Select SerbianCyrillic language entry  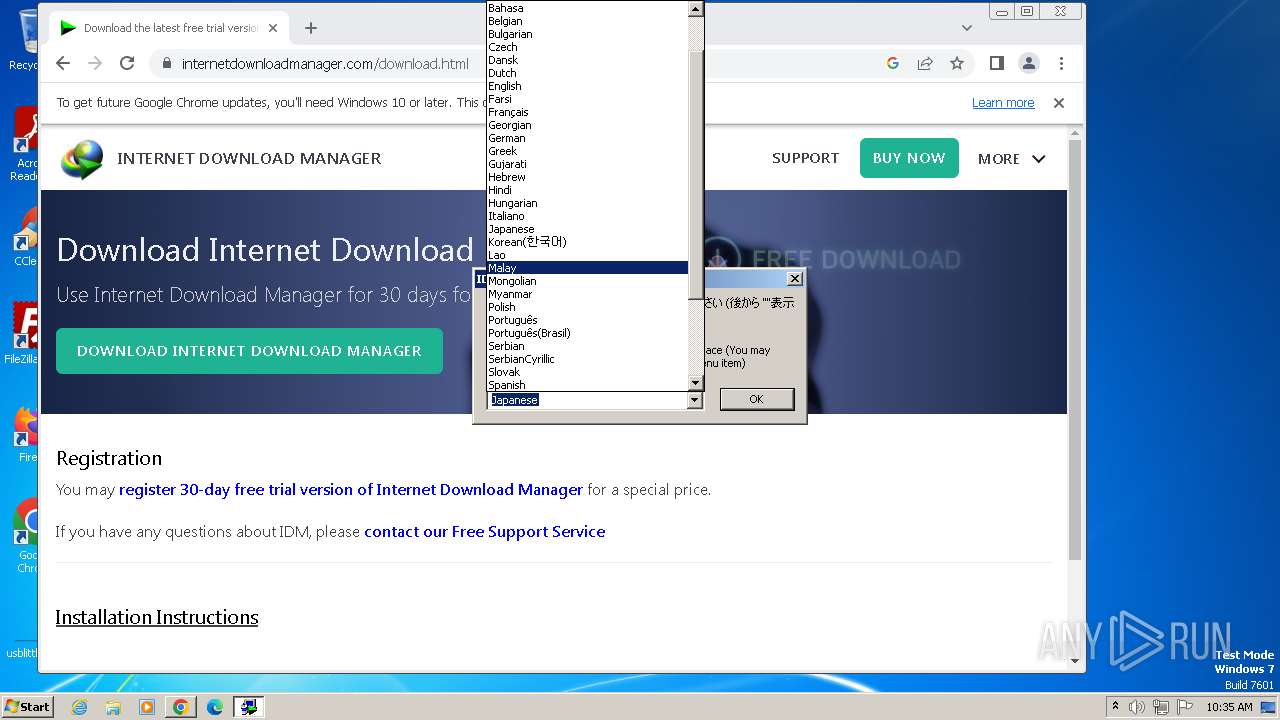[588, 359]
